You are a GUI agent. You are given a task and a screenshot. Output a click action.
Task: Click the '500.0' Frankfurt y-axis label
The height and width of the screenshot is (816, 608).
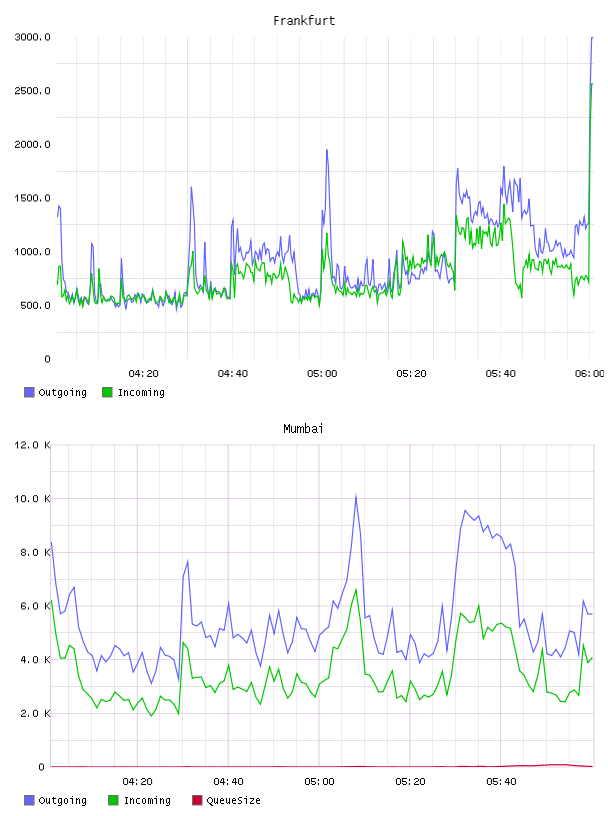[35, 305]
